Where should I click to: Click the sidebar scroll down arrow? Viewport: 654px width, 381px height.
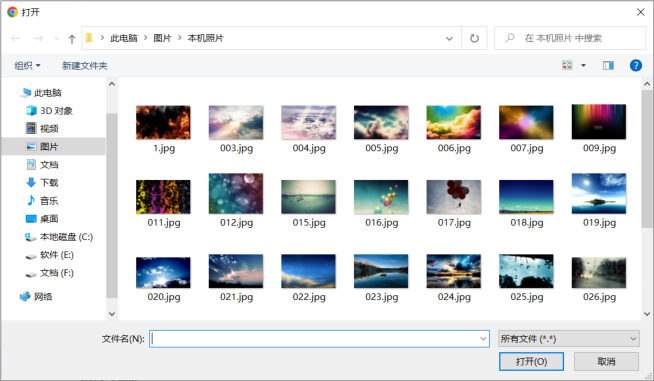pyautogui.click(x=112, y=313)
